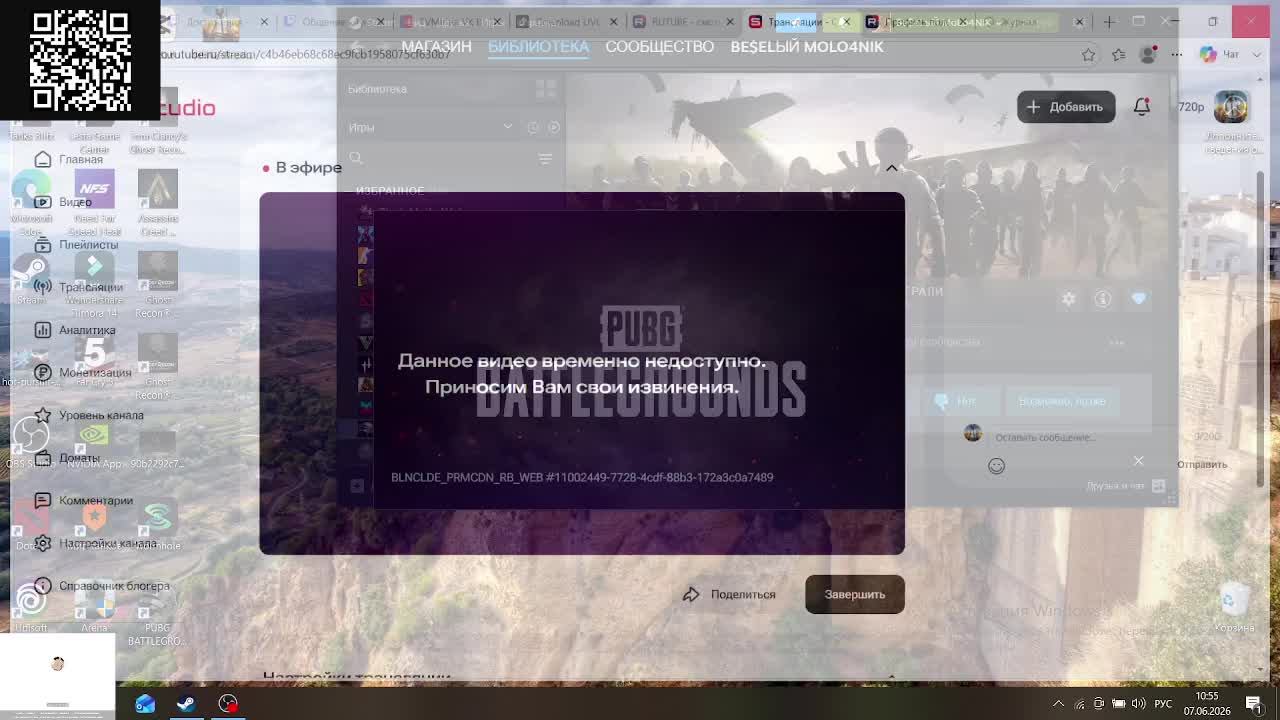Open the mail app in the taskbar
The width and height of the screenshot is (1280, 720).
point(145,703)
